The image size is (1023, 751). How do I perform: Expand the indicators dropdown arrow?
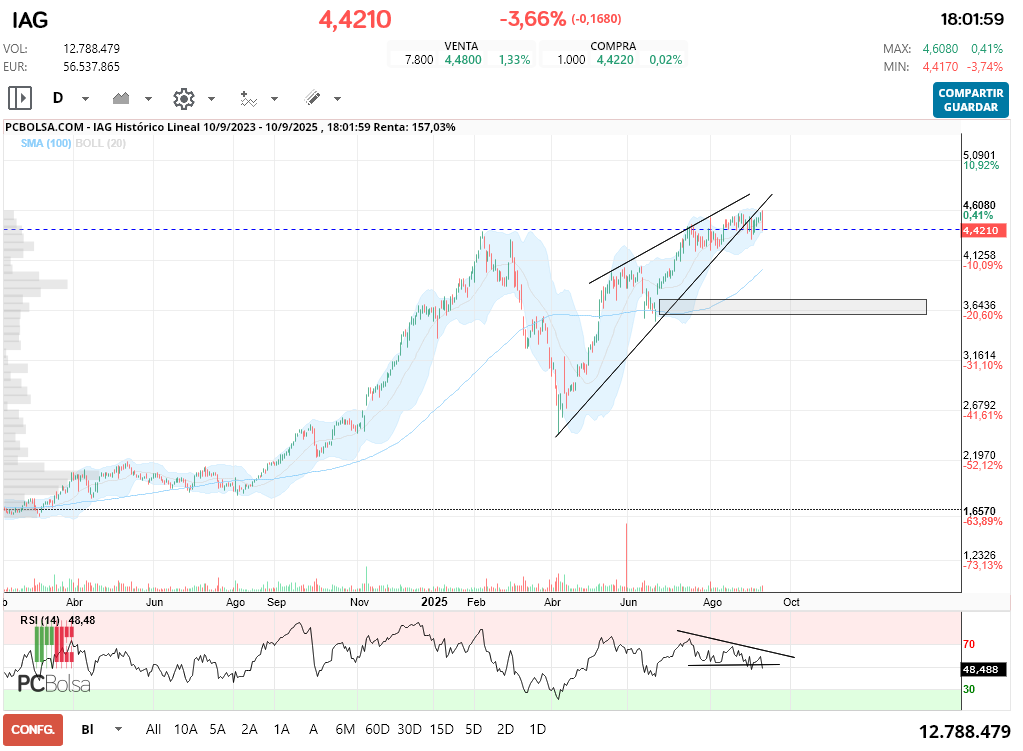pyautogui.click(x=275, y=99)
